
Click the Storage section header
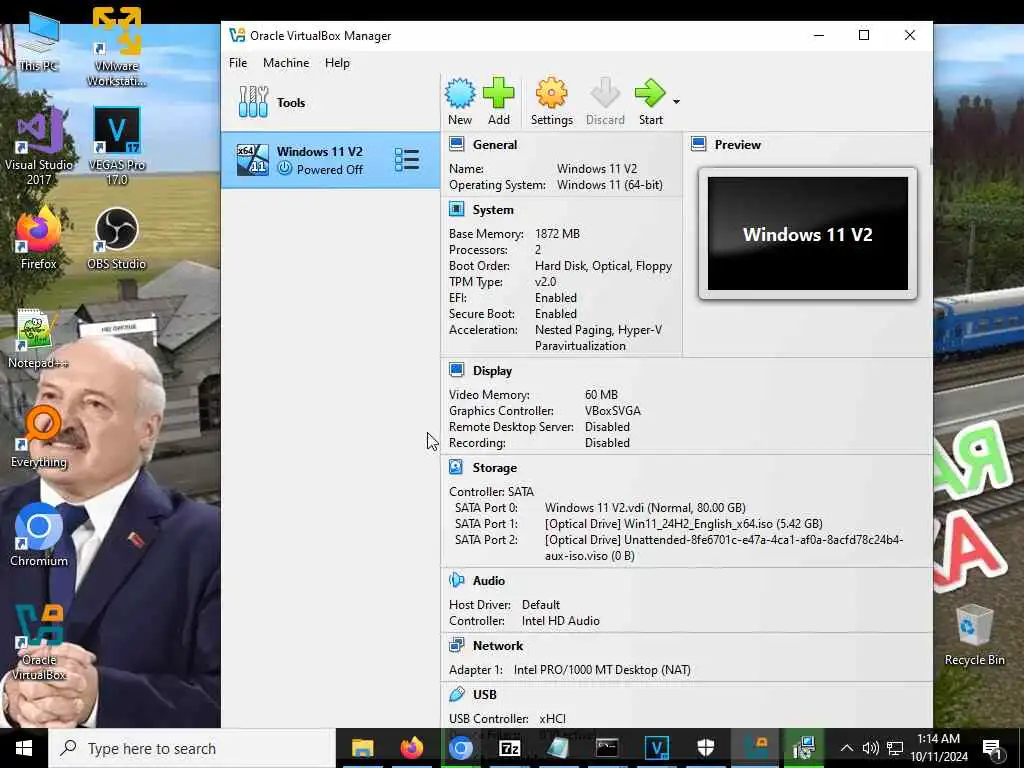click(x=494, y=468)
